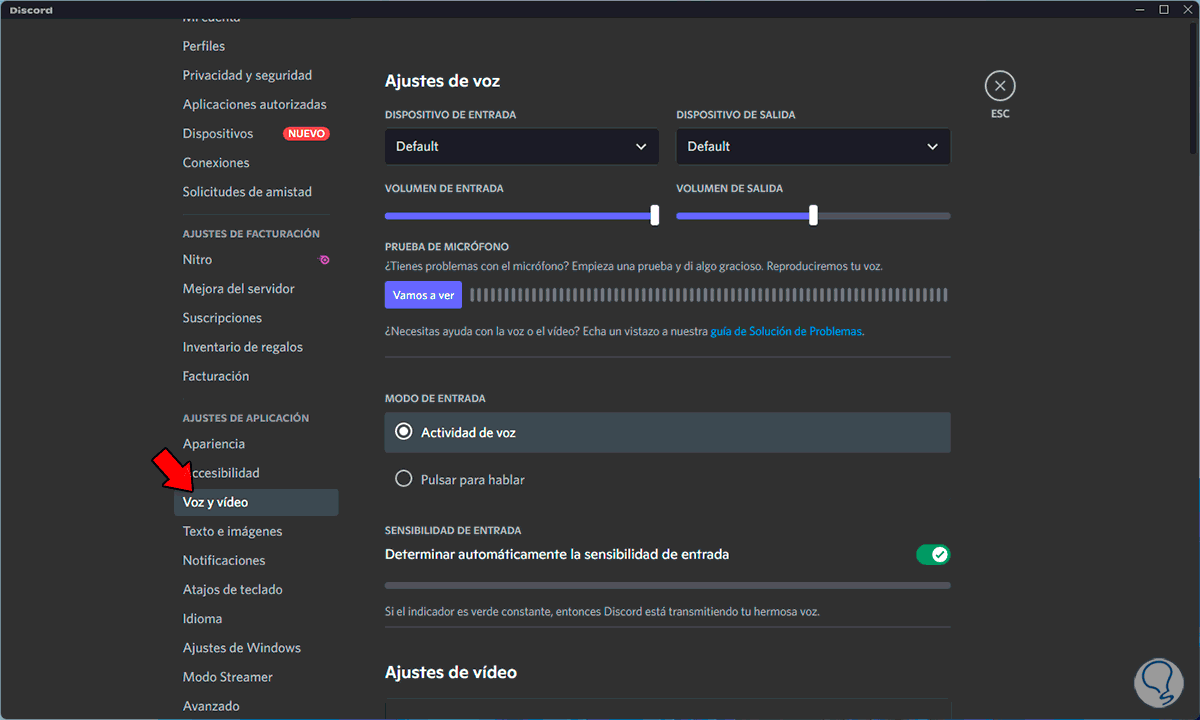This screenshot has height=720, width=1200.
Task: Click the NUEVO badge next to Dispositivos
Action: tap(306, 133)
